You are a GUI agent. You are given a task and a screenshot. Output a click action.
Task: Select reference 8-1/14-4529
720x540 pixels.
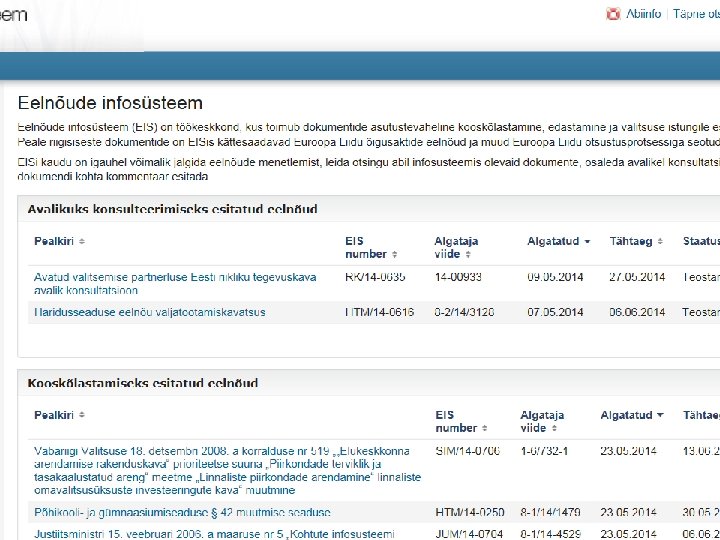(x=551, y=534)
